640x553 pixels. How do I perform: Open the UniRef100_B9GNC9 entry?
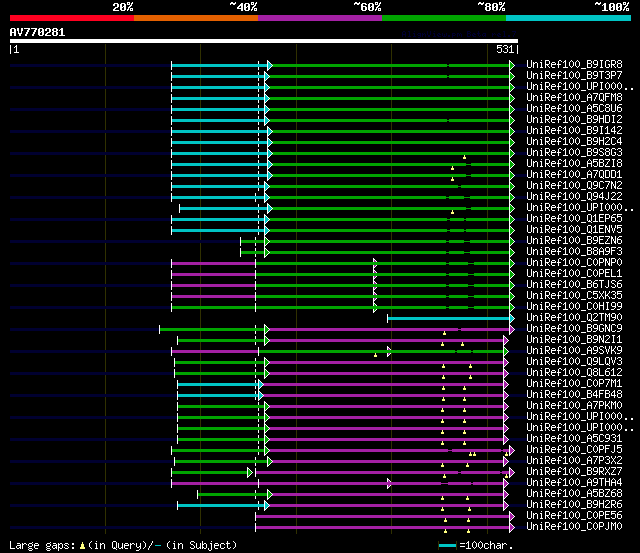(574, 329)
